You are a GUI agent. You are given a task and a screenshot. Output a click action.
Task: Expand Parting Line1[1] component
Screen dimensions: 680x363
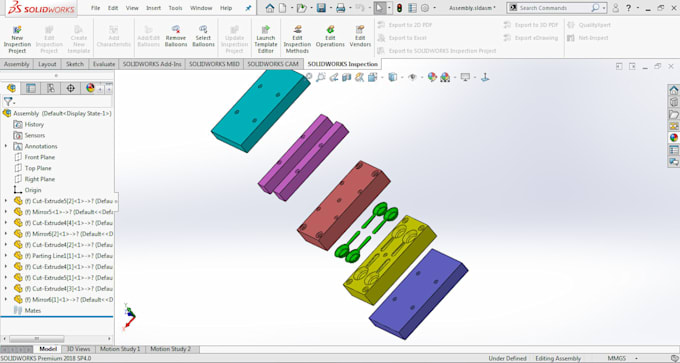click(x=6, y=255)
